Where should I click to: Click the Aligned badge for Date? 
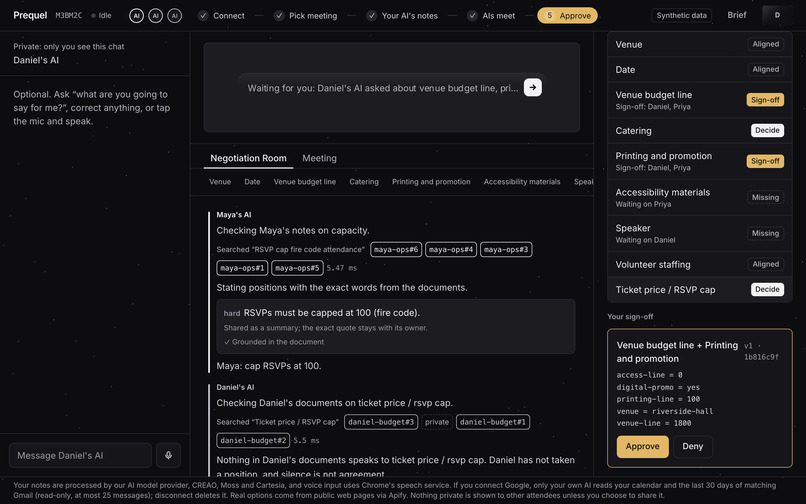(765, 69)
